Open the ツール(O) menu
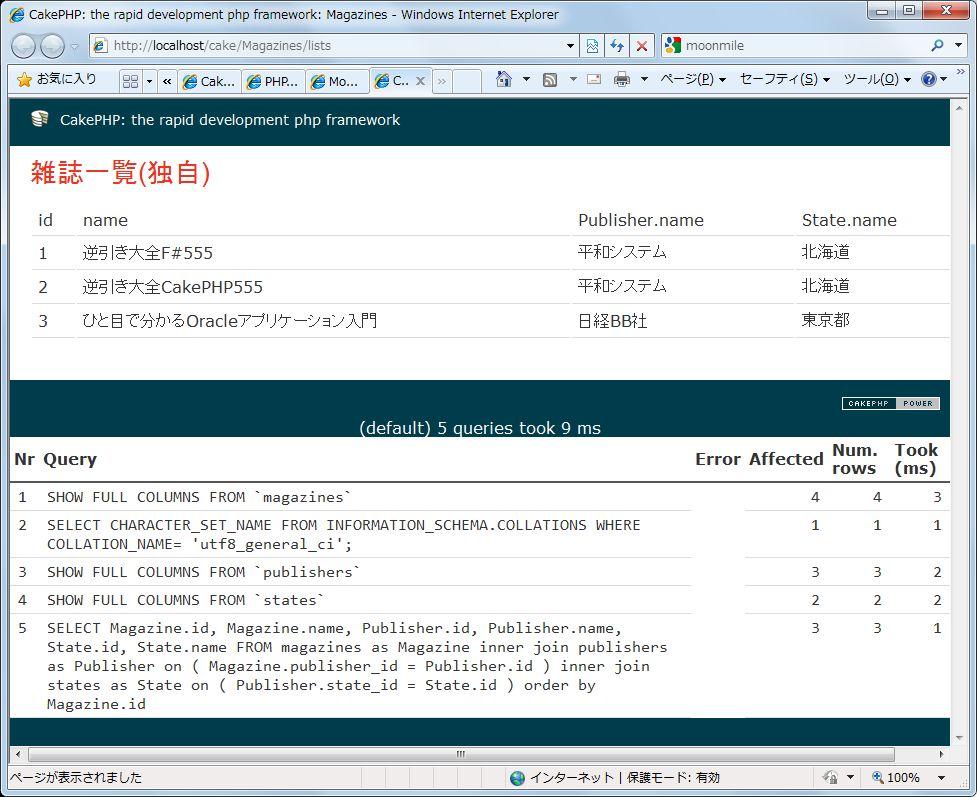The image size is (977, 797). [x=876, y=80]
